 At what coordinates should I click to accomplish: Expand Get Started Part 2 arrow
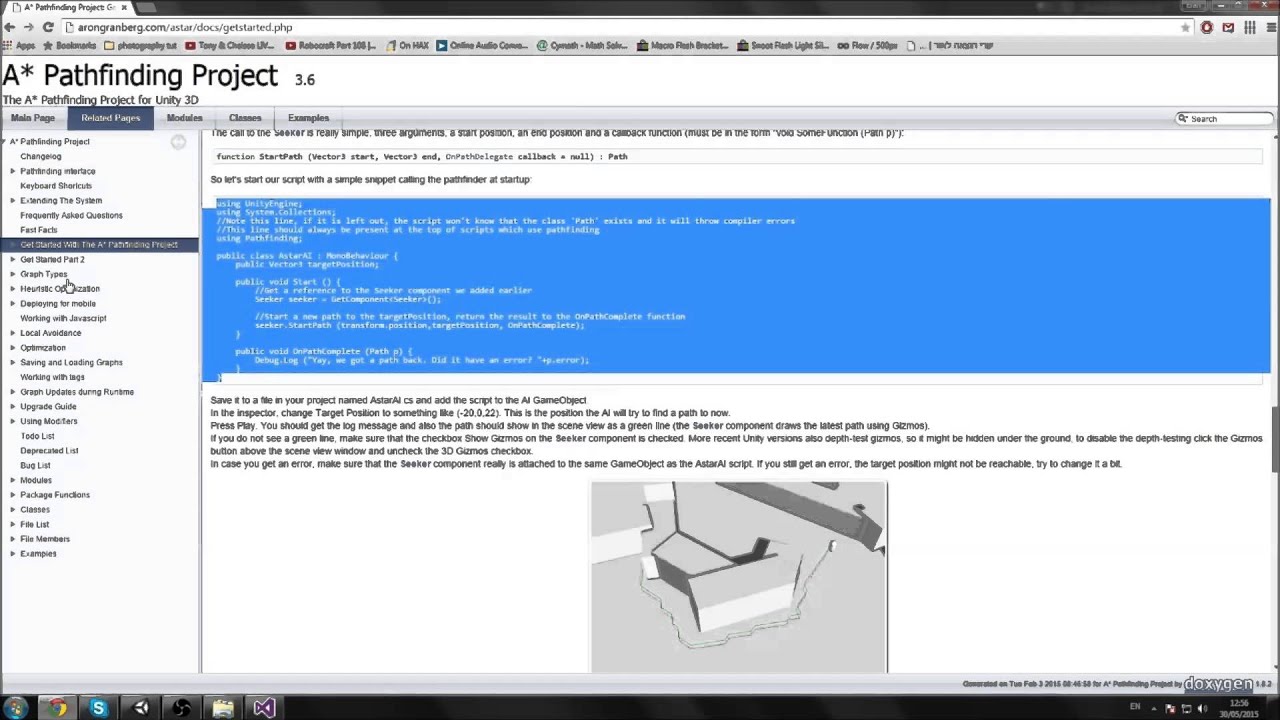13,259
